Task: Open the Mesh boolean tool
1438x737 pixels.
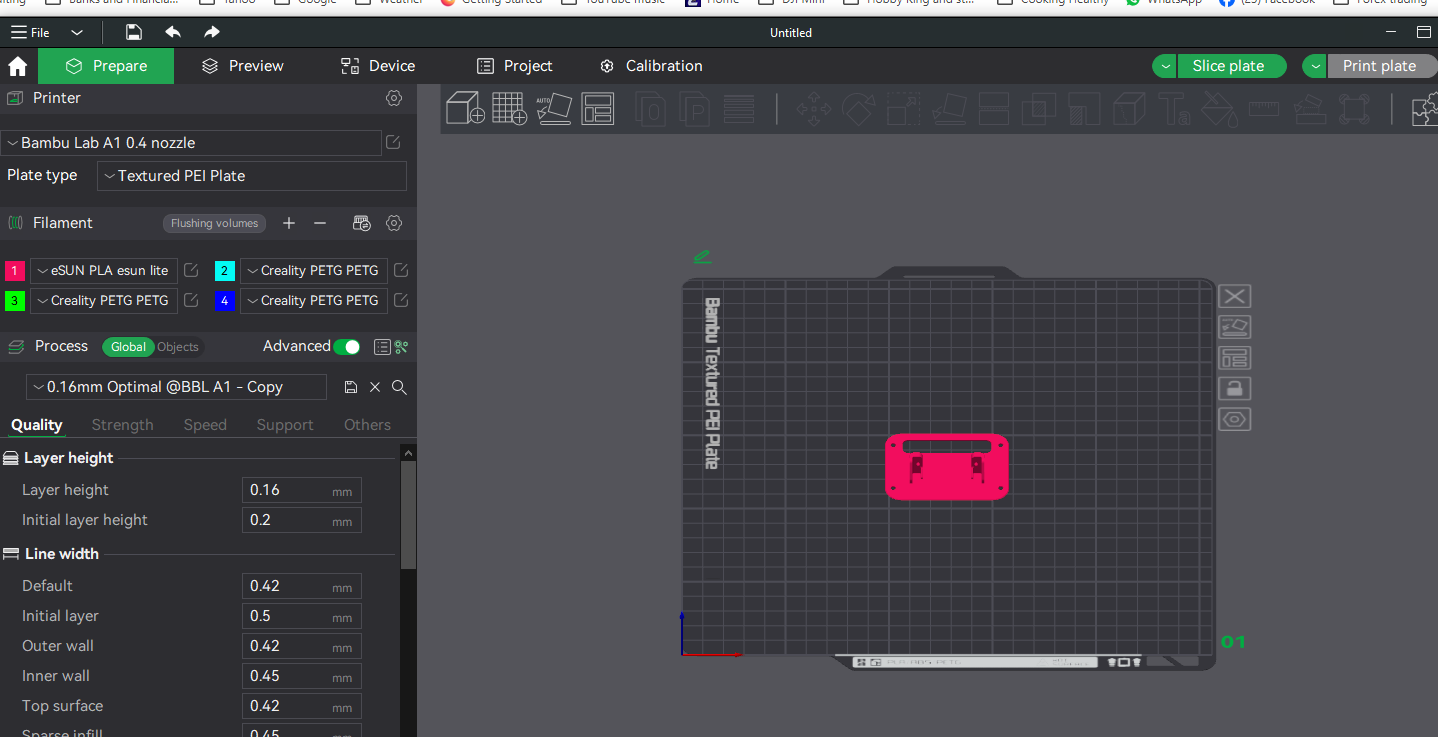Action: pyautogui.click(x=1039, y=108)
